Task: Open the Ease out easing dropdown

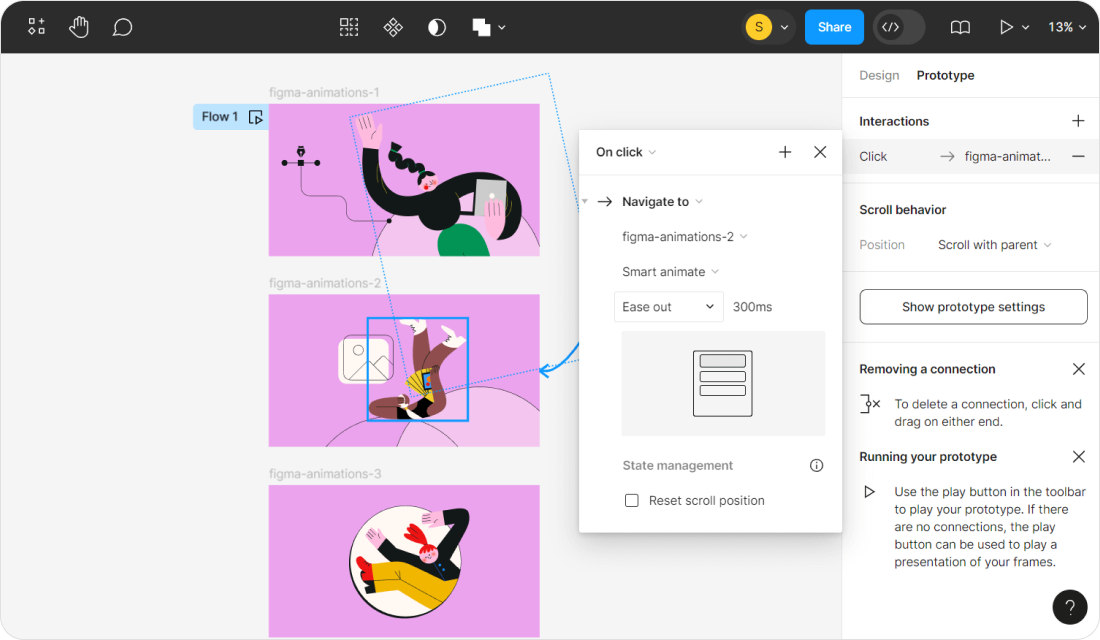Action: pyautogui.click(x=668, y=307)
